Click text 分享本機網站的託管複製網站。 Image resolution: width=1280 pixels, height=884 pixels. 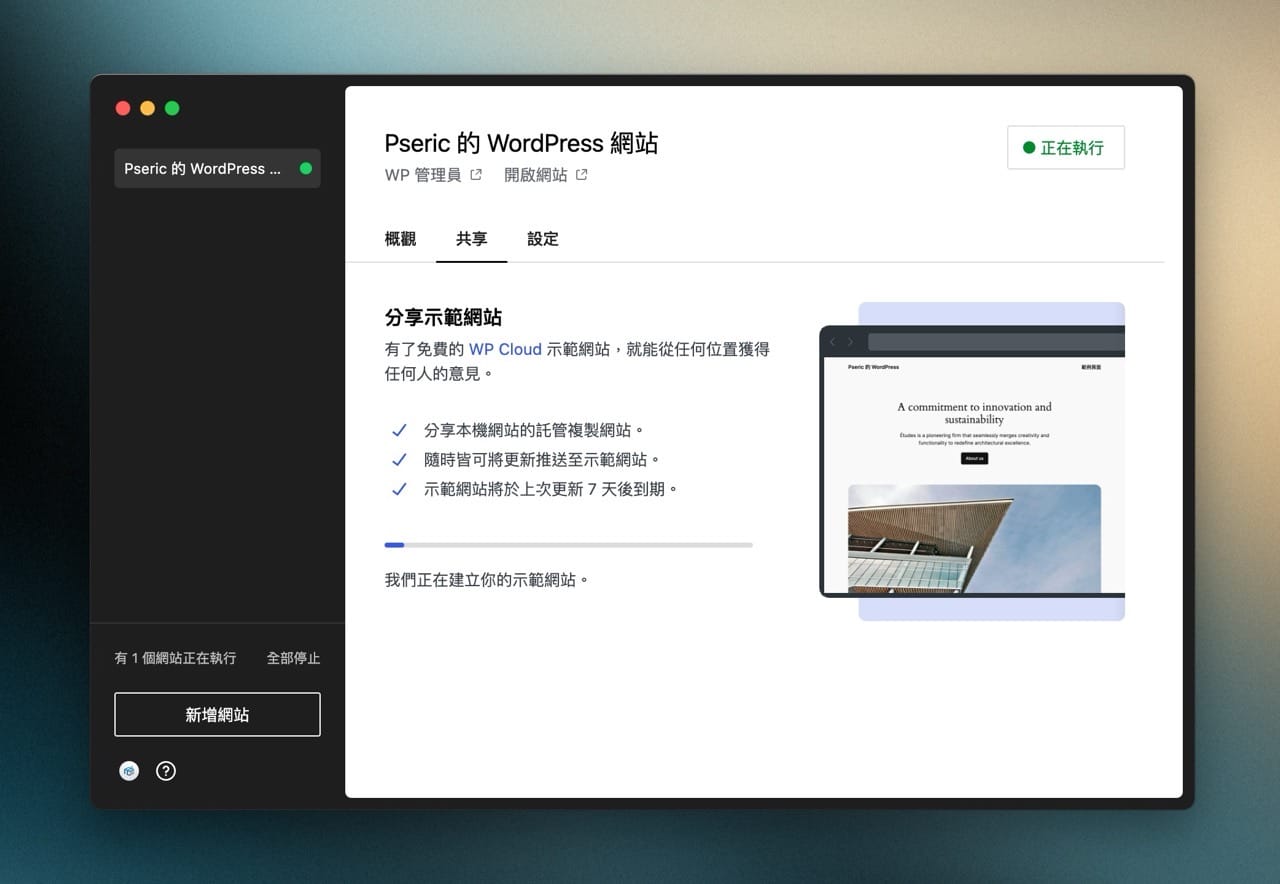(535, 430)
